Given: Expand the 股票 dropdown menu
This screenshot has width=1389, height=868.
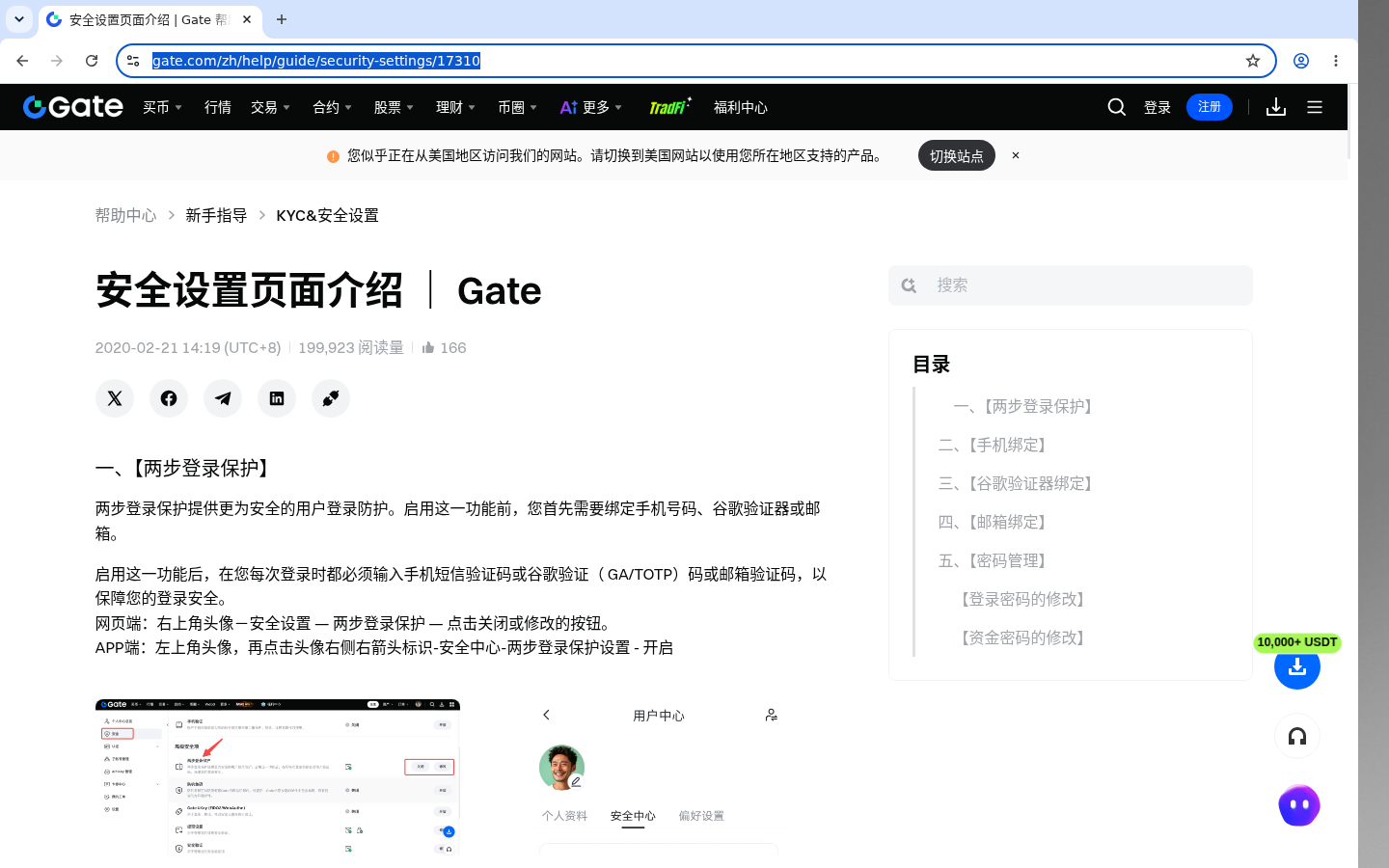Looking at the screenshot, I should point(394,107).
